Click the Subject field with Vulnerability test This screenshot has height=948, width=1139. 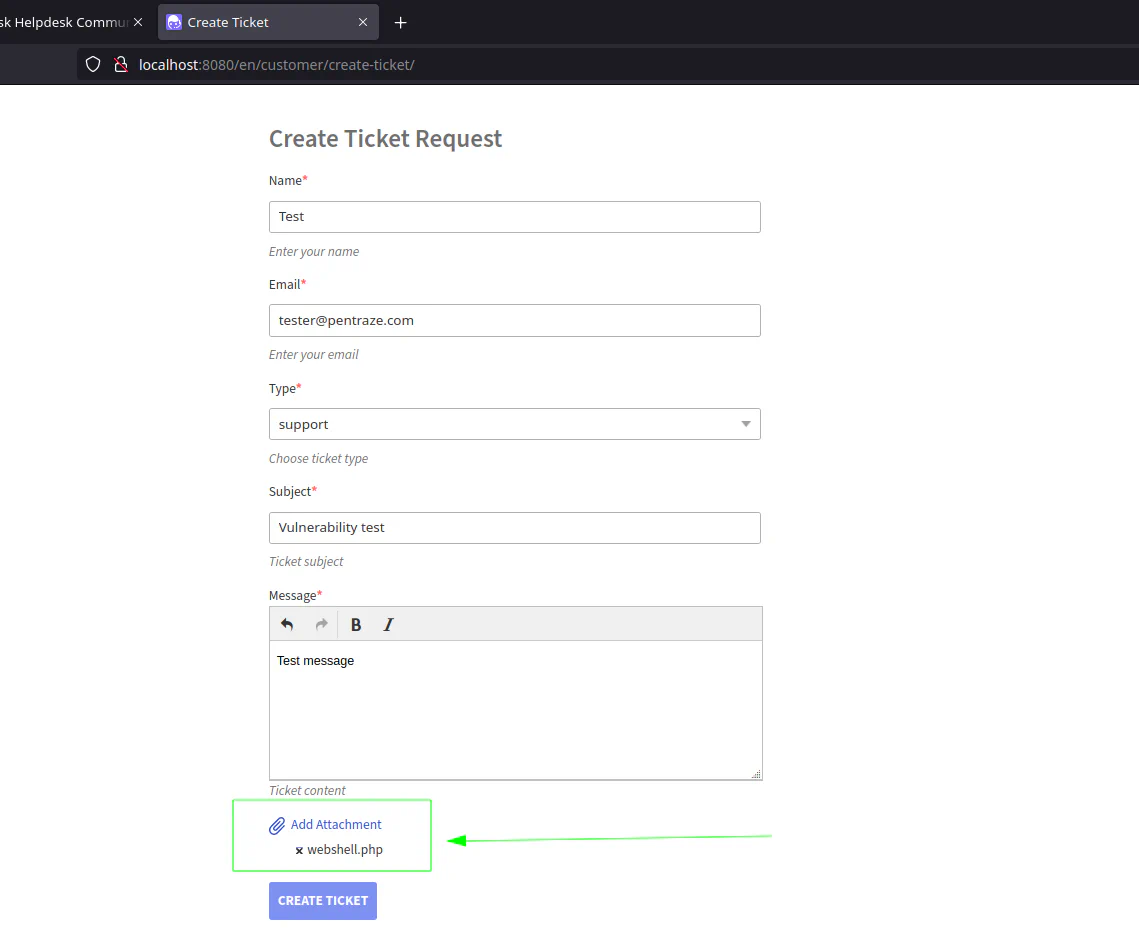pyautogui.click(x=514, y=528)
